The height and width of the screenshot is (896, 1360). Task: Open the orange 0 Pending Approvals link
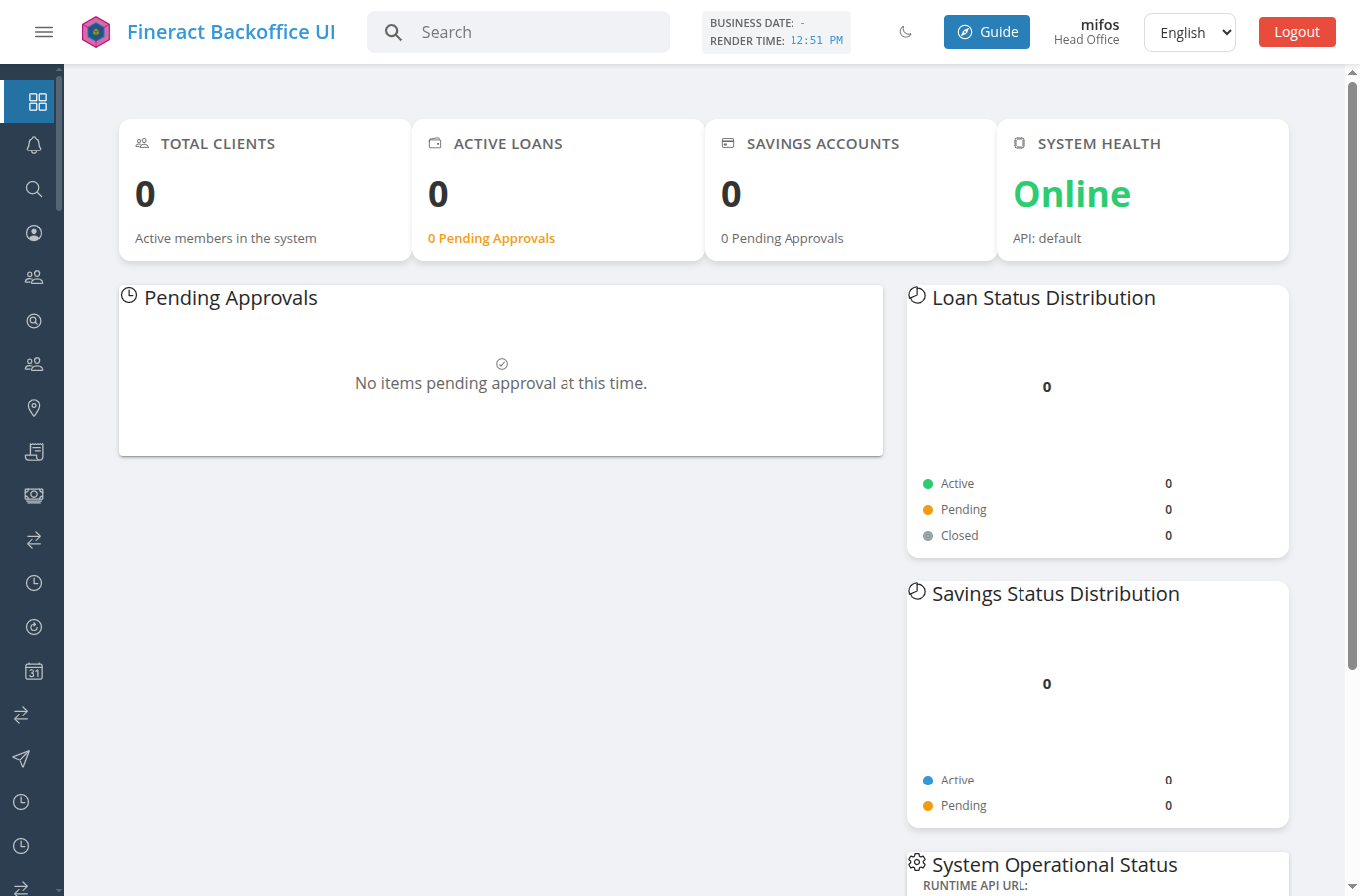(x=491, y=238)
